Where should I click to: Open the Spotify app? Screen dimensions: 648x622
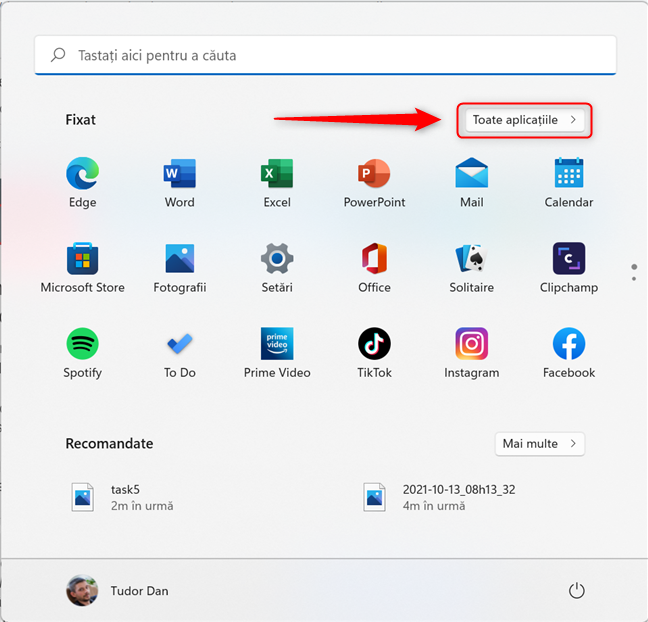click(82, 353)
